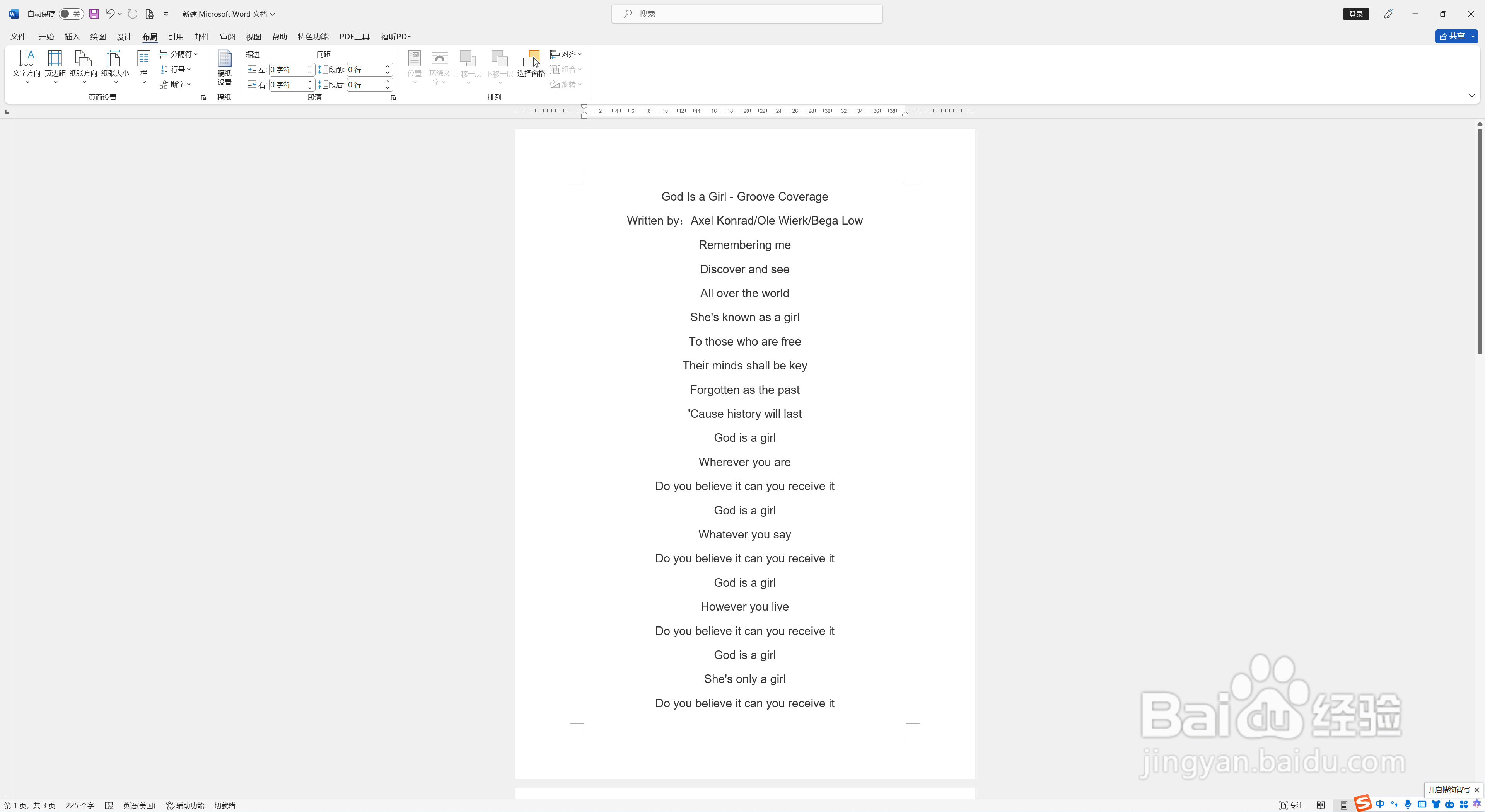1485x812 pixels.
Task: Click the scrollbar up arrow
Action: [1479, 123]
